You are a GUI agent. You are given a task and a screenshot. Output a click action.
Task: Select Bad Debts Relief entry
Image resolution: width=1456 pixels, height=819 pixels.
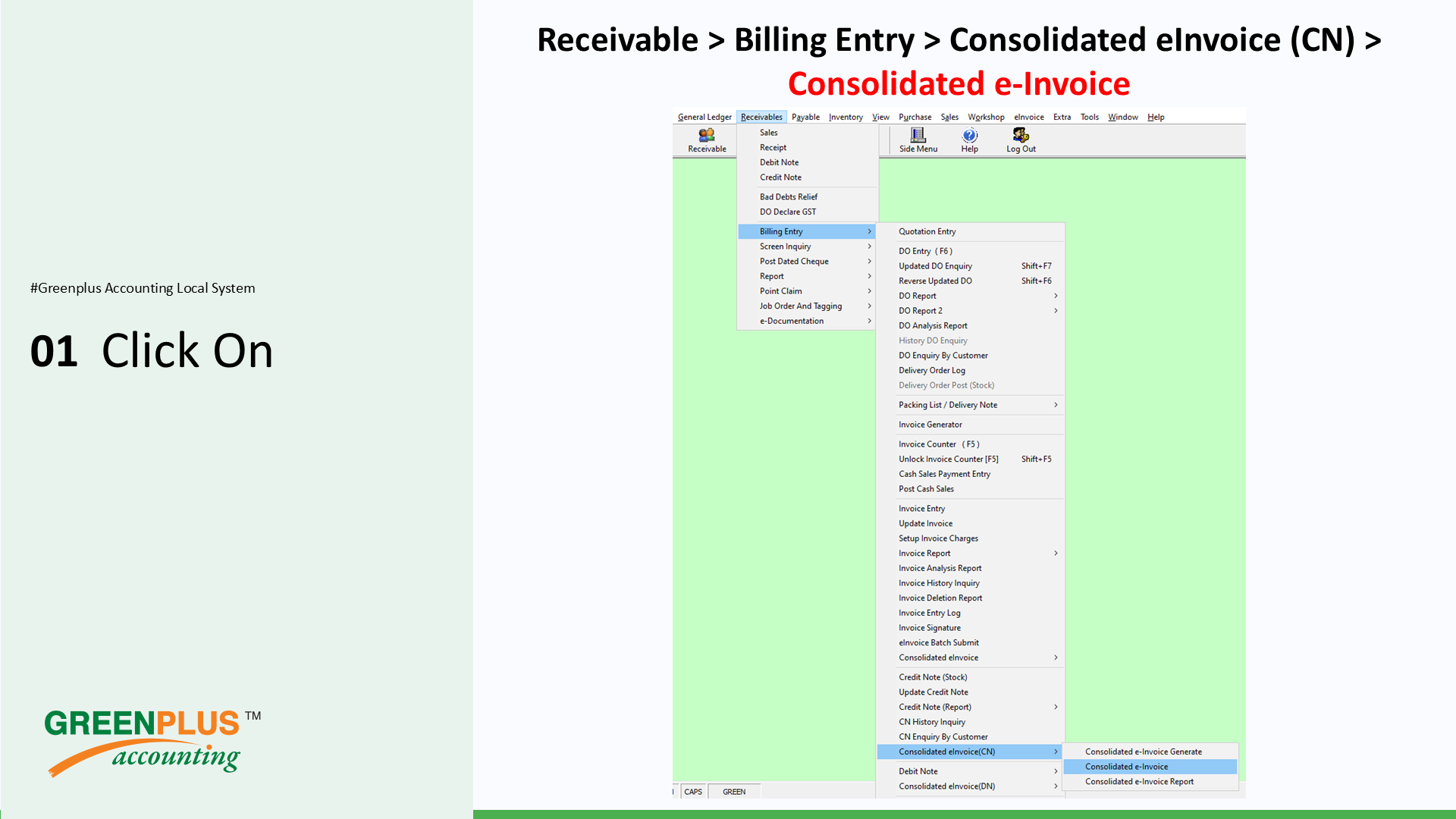tap(808, 197)
